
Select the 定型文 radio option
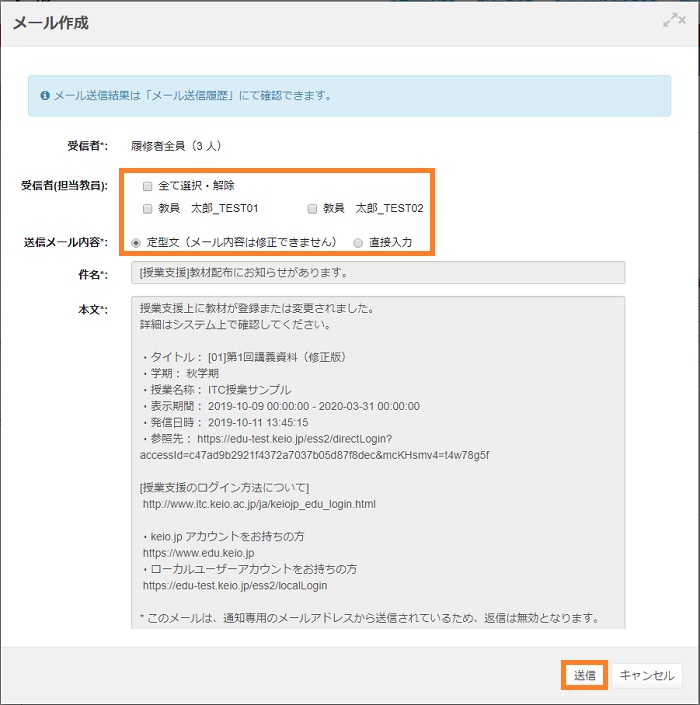pyautogui.click(x=137, y=242)
